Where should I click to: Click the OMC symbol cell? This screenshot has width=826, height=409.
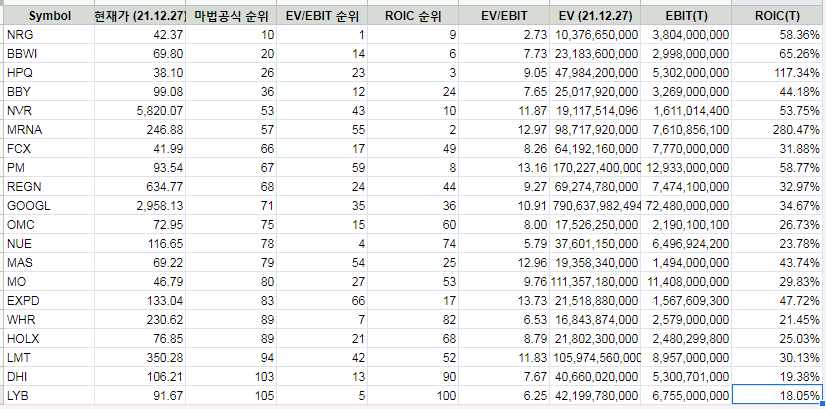tap(50, 225)
